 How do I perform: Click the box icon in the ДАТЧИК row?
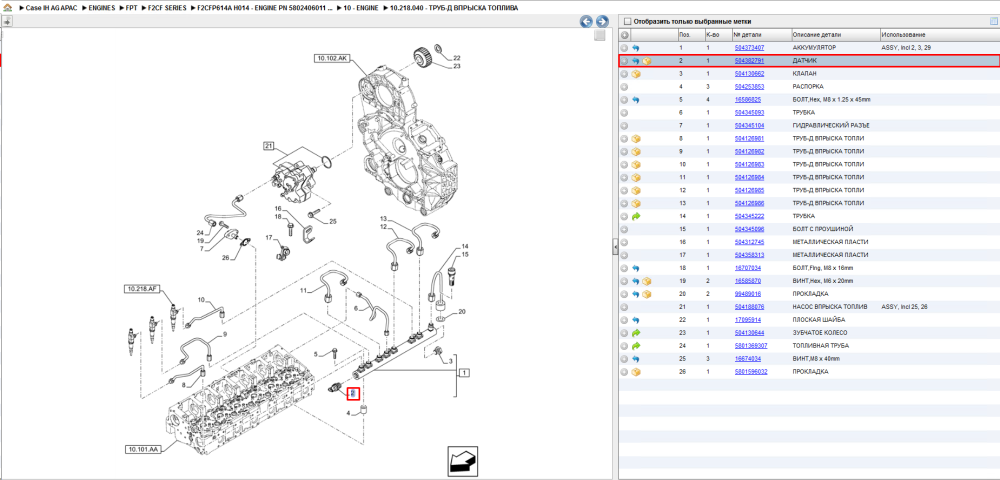(x=647, y=61)
